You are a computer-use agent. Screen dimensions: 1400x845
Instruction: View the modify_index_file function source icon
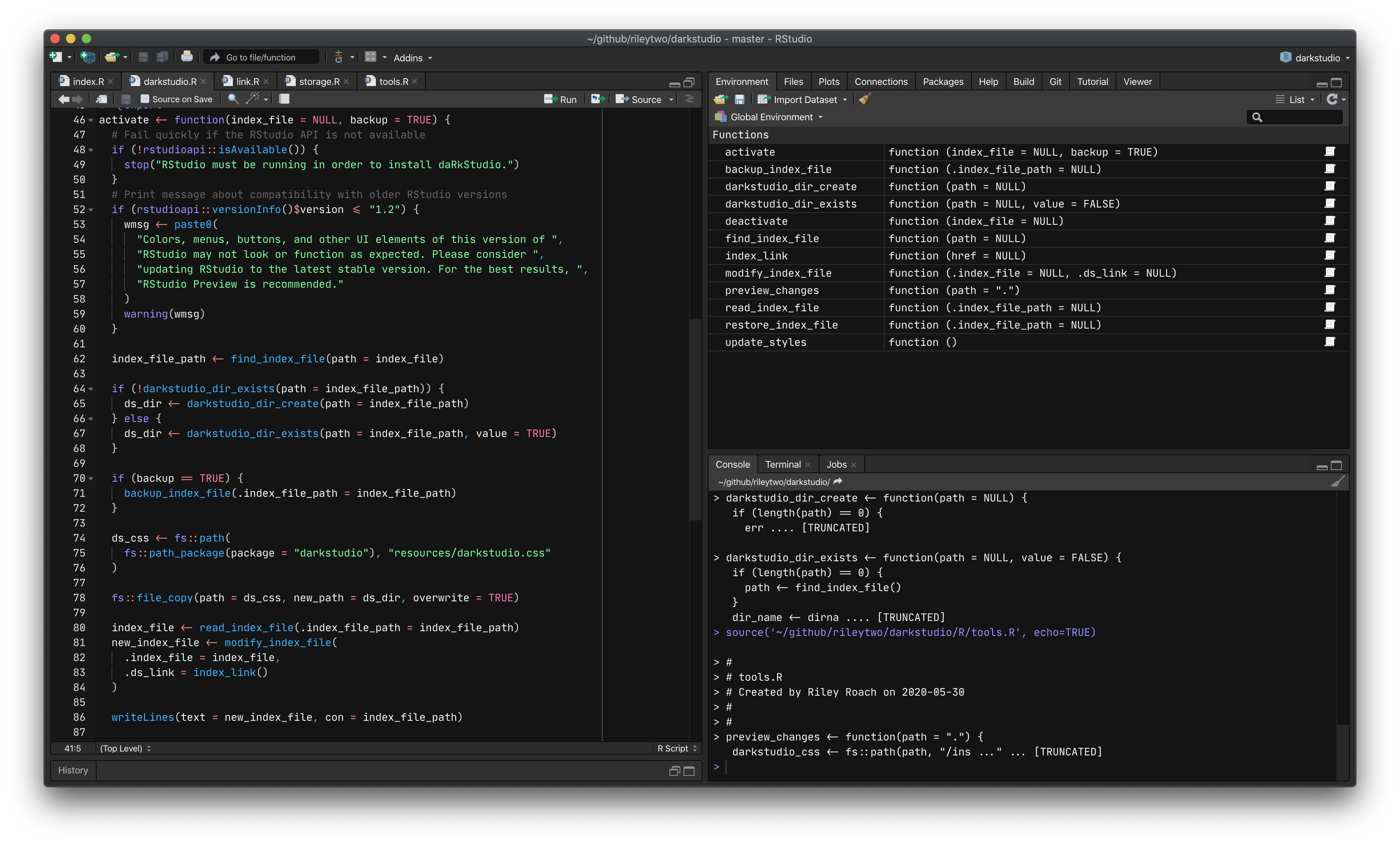pos(1330,273)
